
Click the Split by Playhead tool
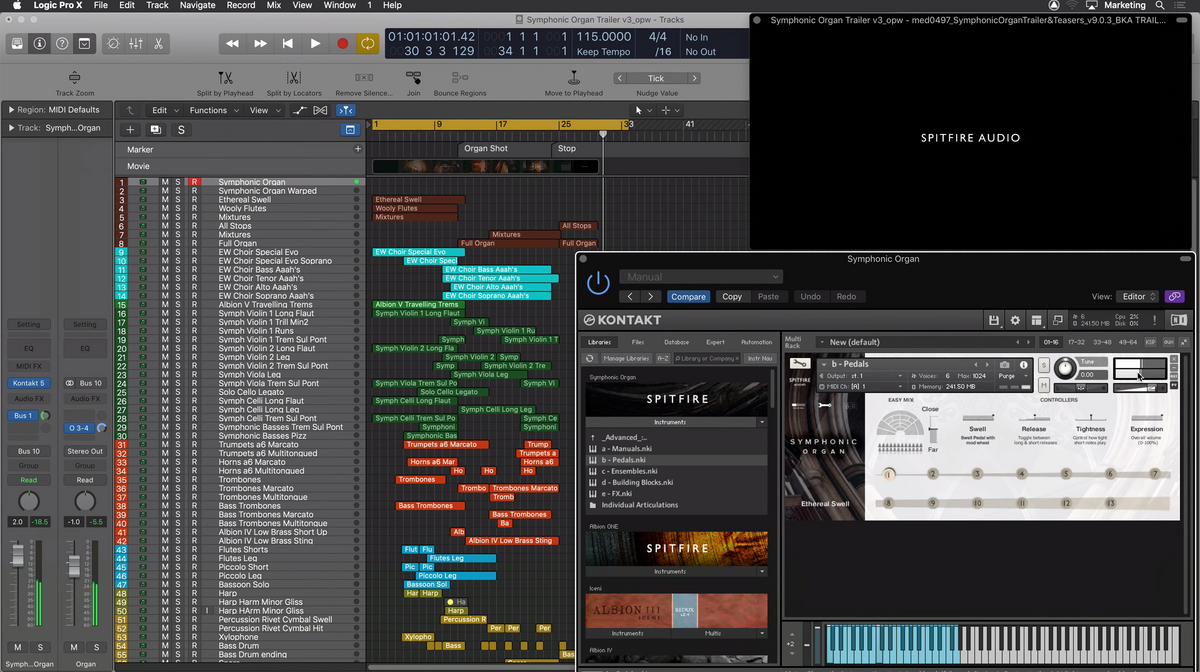225,78
